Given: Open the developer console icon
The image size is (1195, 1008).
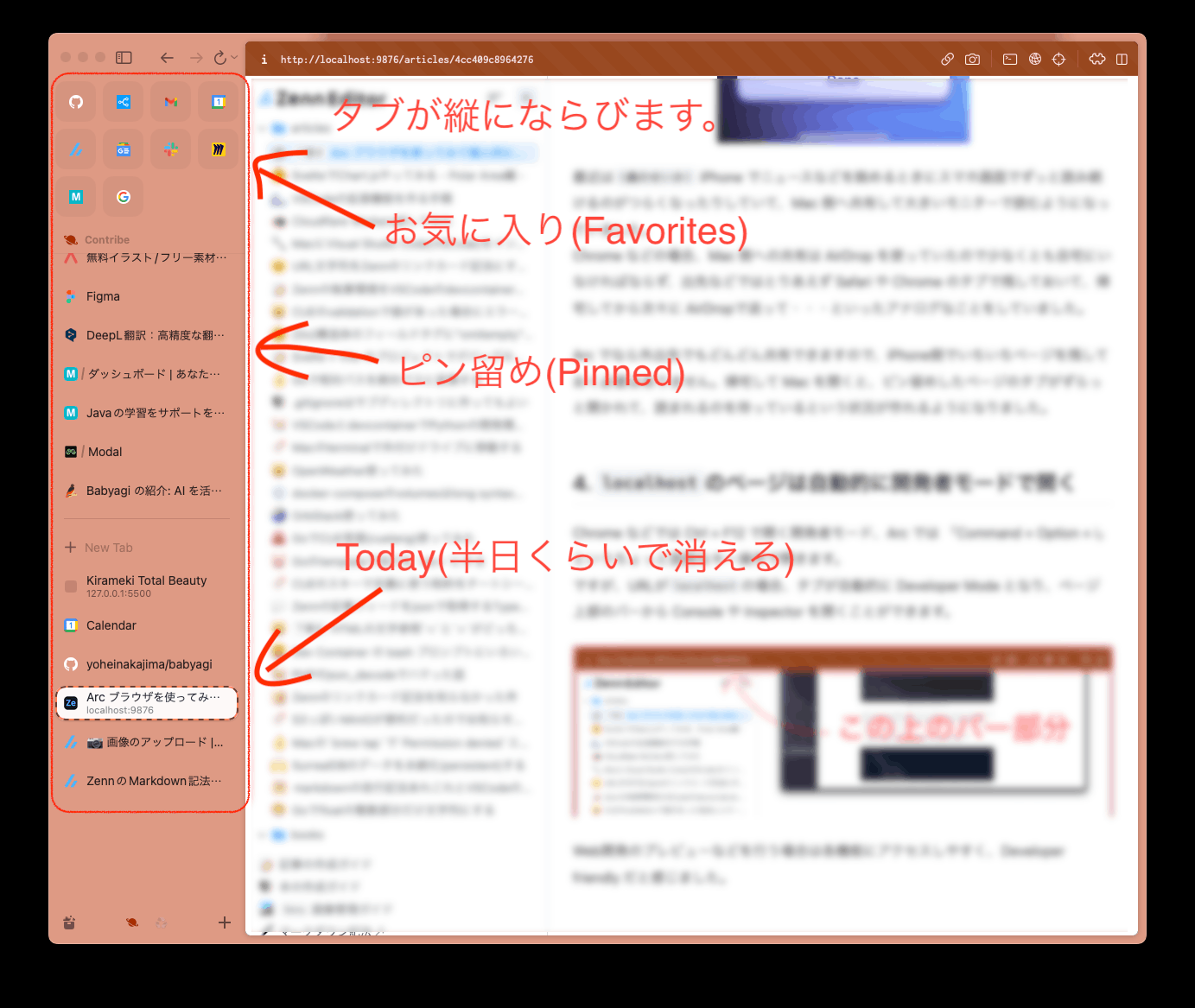Looking at the screenshot, I should 1010,60.
